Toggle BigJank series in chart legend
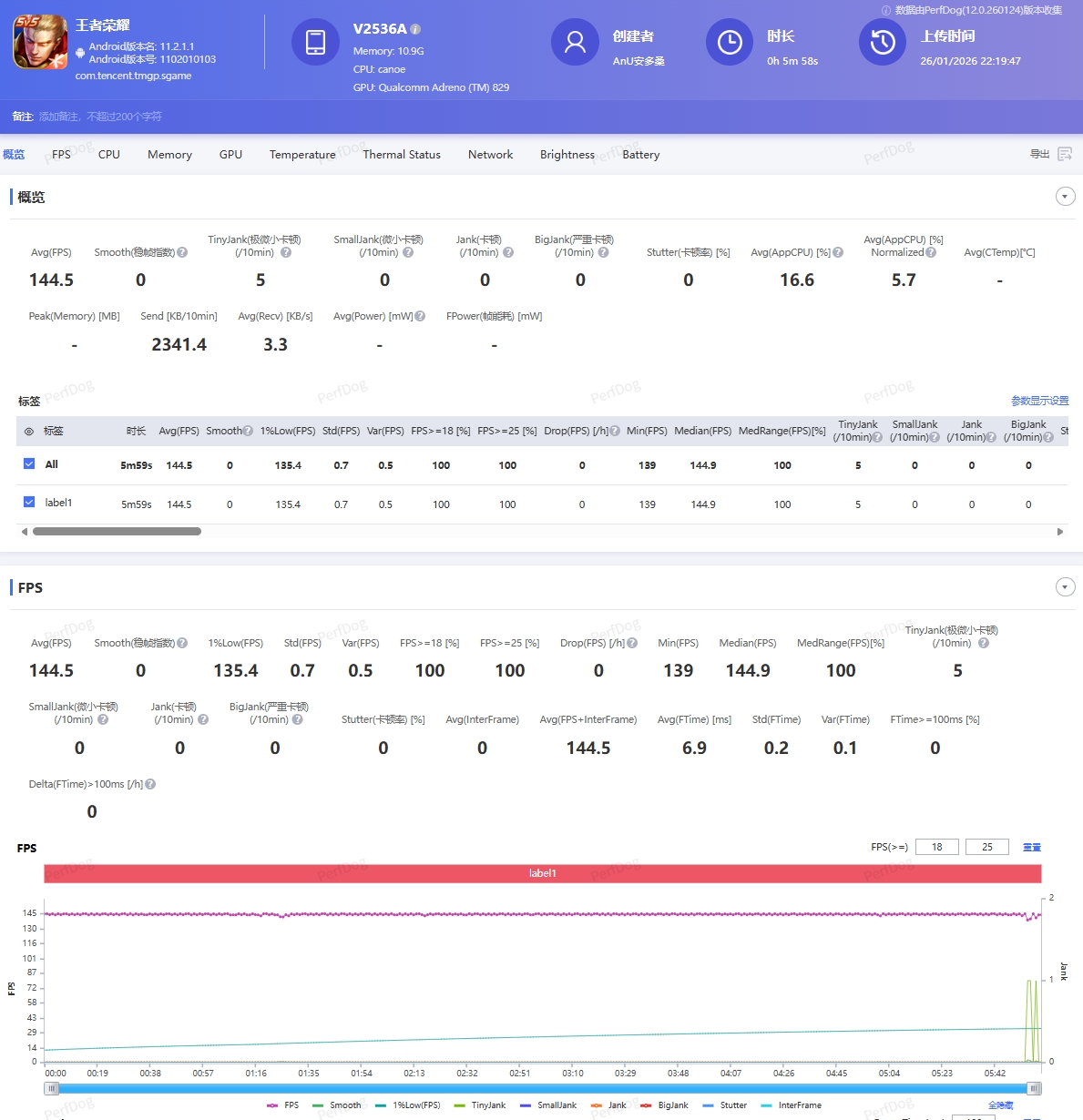The width and height of the screenshot is (1083, 1120). click(664, 1105)
